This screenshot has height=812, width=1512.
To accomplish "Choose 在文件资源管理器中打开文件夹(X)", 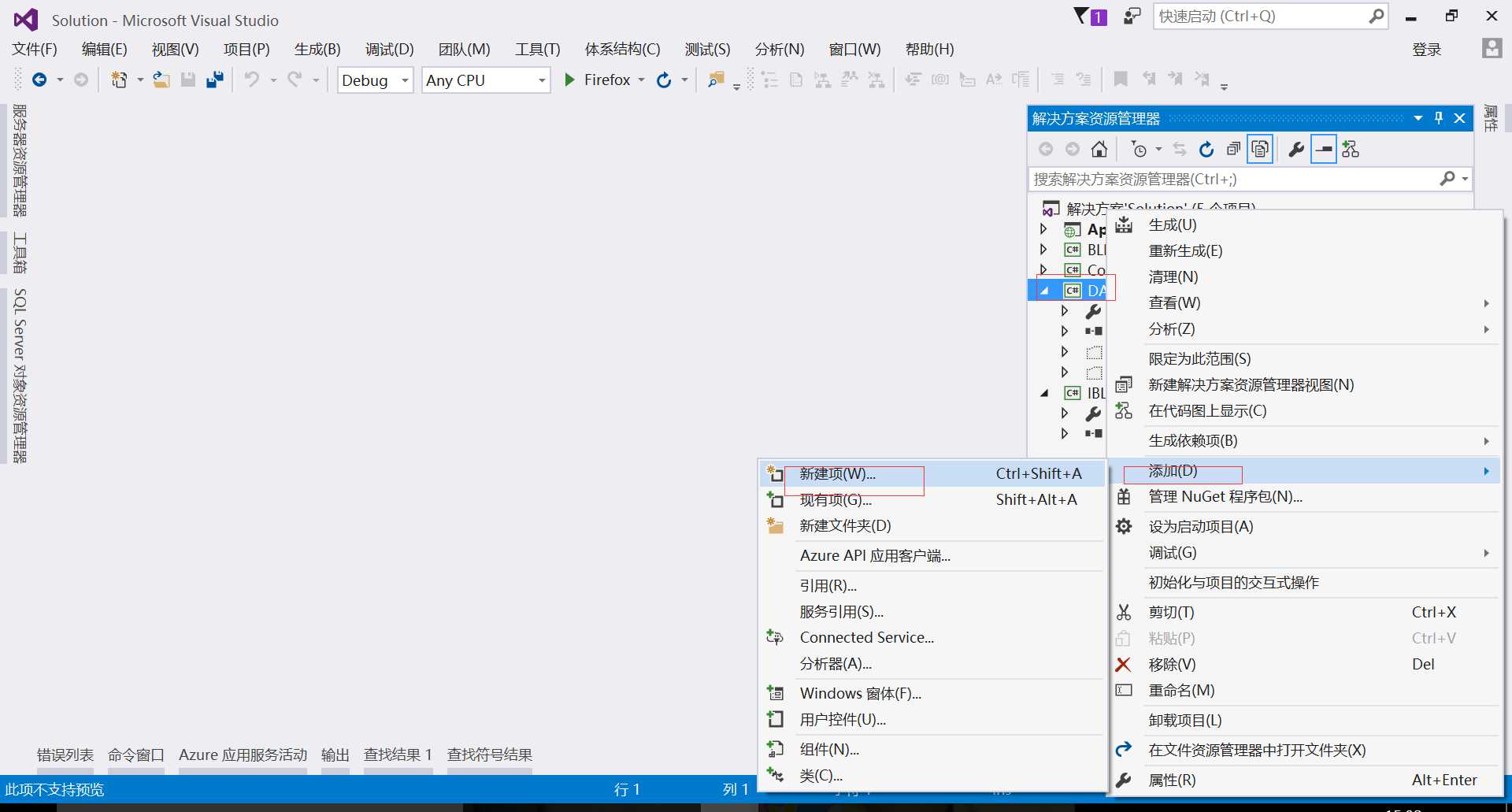I will point(1304,750).
